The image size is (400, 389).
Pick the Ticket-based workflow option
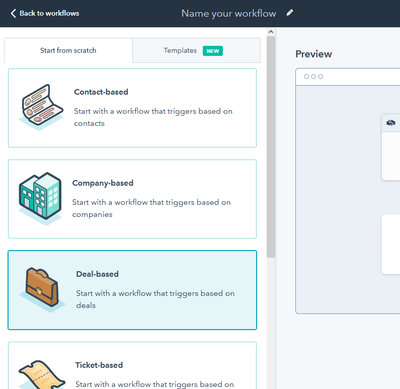(x=132, y=365)
